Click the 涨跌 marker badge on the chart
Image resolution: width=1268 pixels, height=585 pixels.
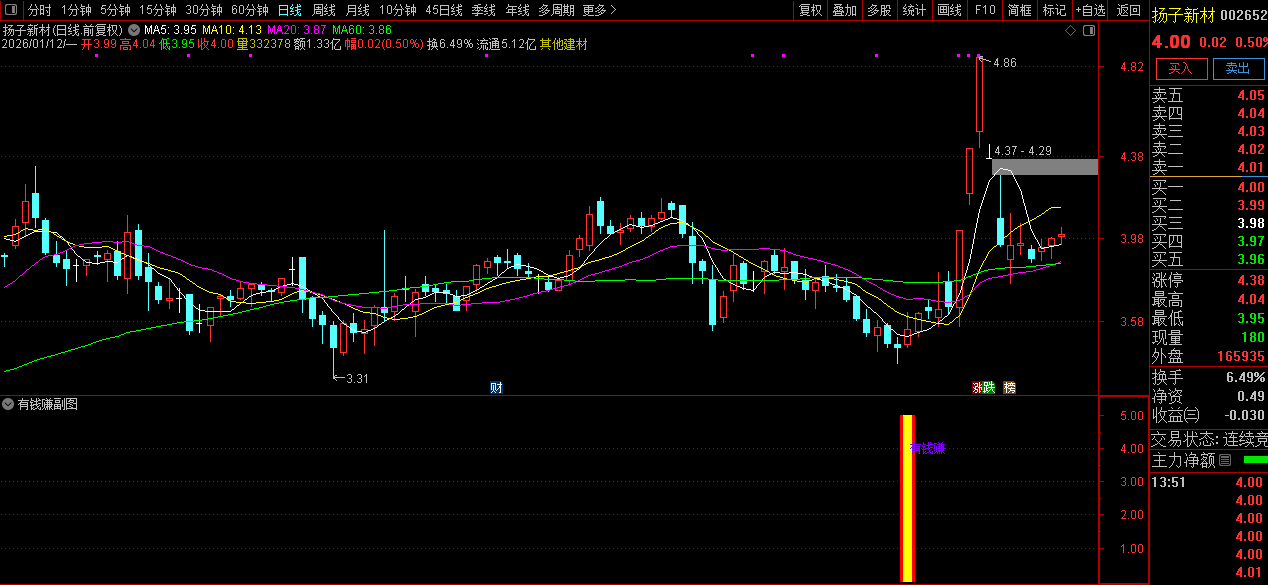coord(984,387)
